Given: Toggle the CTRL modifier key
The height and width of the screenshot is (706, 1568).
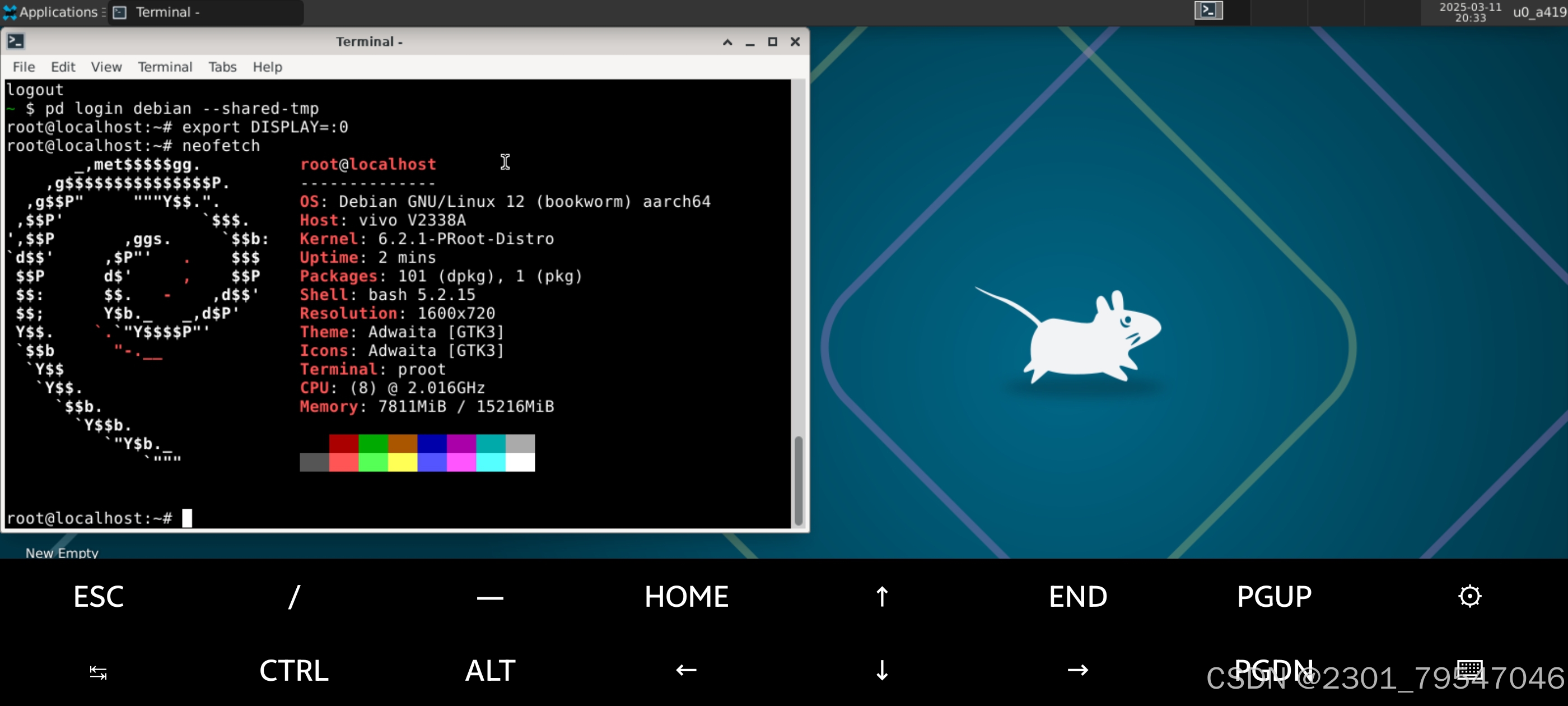Looking at the screenshot, I should coord(294,671).
